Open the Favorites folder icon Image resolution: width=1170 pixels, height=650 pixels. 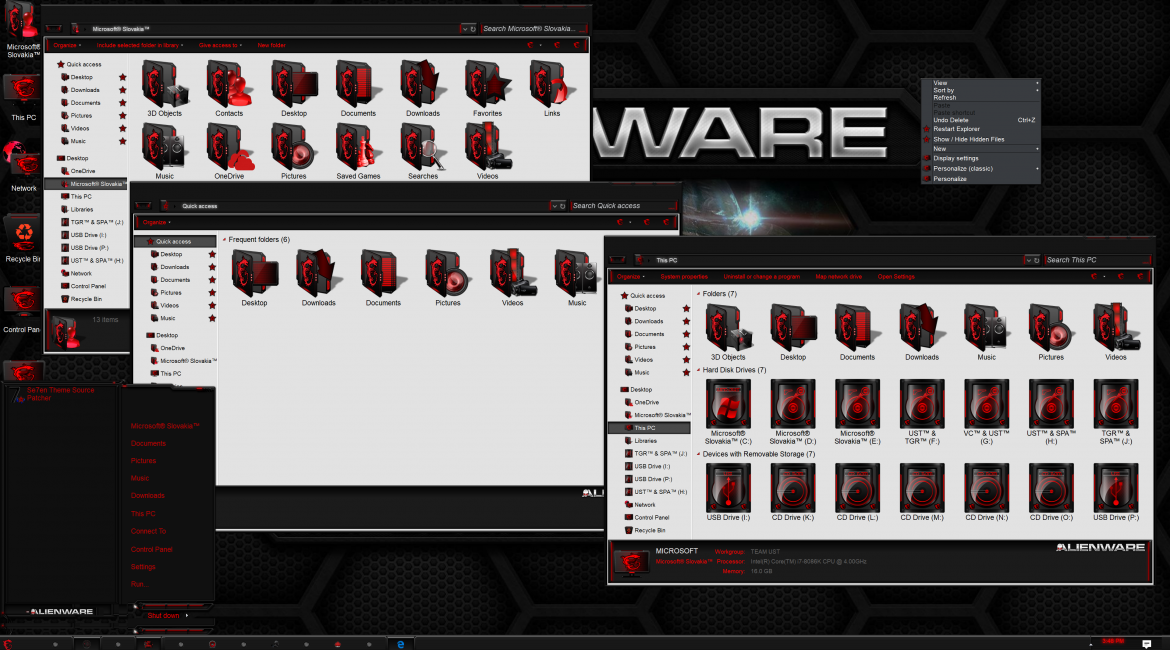coord(487,89)
